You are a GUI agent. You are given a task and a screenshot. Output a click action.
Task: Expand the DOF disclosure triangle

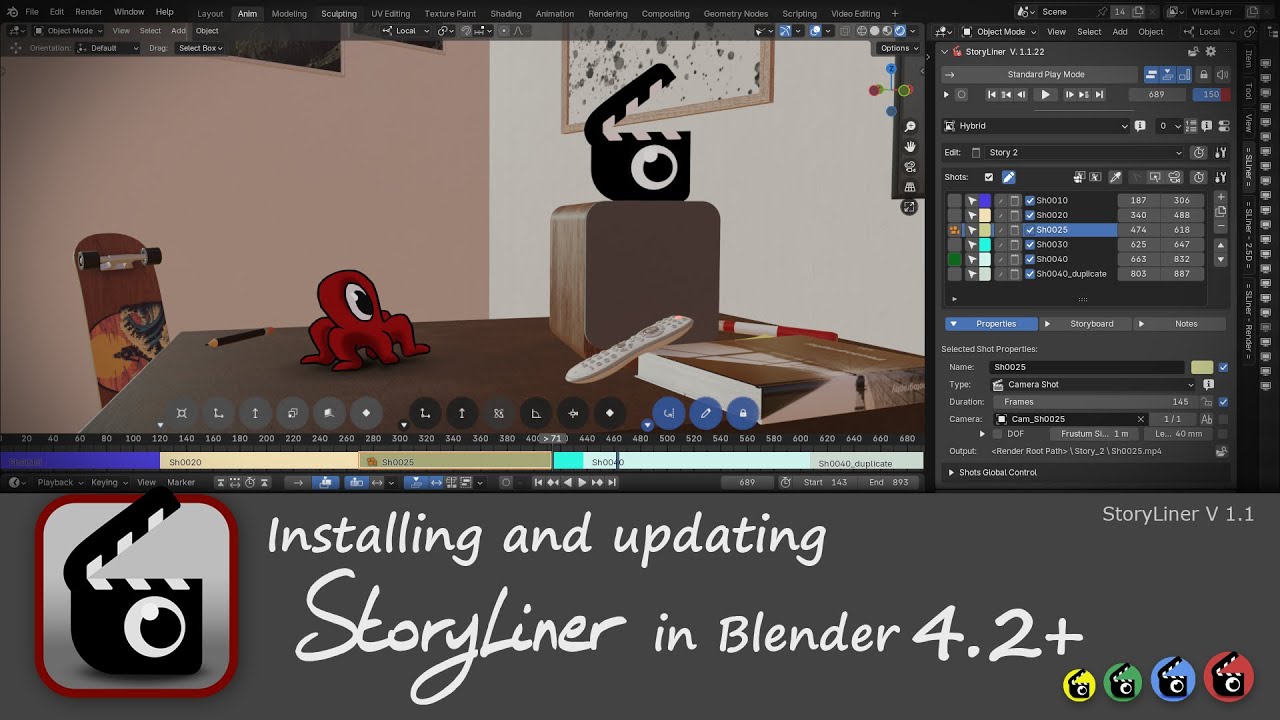click(982, 434)
